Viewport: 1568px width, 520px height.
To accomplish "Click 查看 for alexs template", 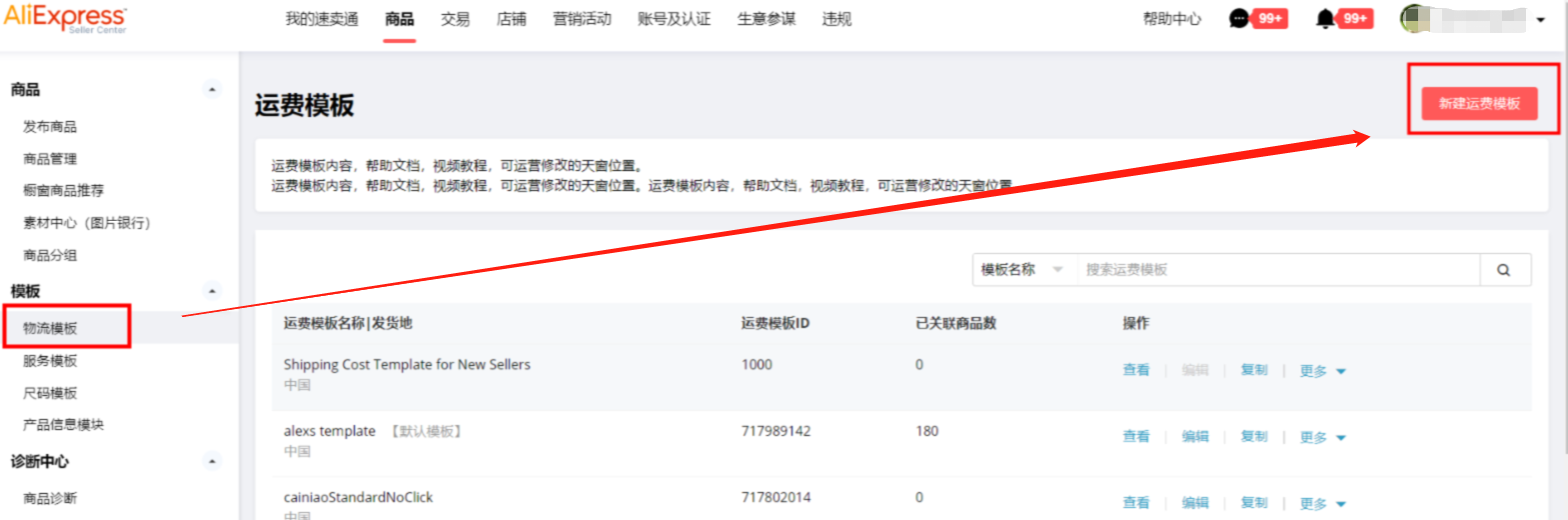I will tap(1136, 437).
